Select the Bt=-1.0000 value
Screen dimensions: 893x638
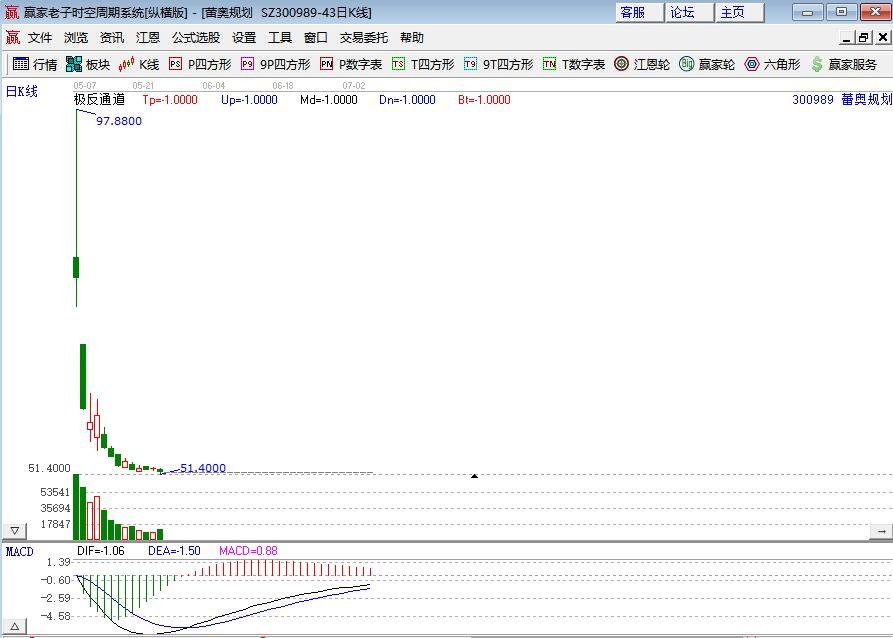coord(484,100)
